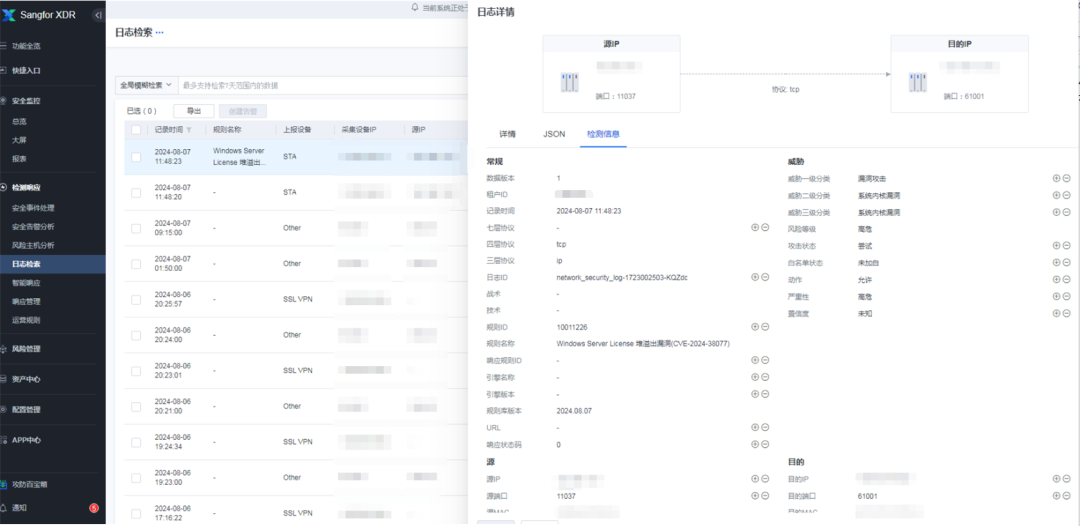Exclude 攻击状态 尝试 using minus icon
Screen dimensions: 1080x526
pos(1066,245)
